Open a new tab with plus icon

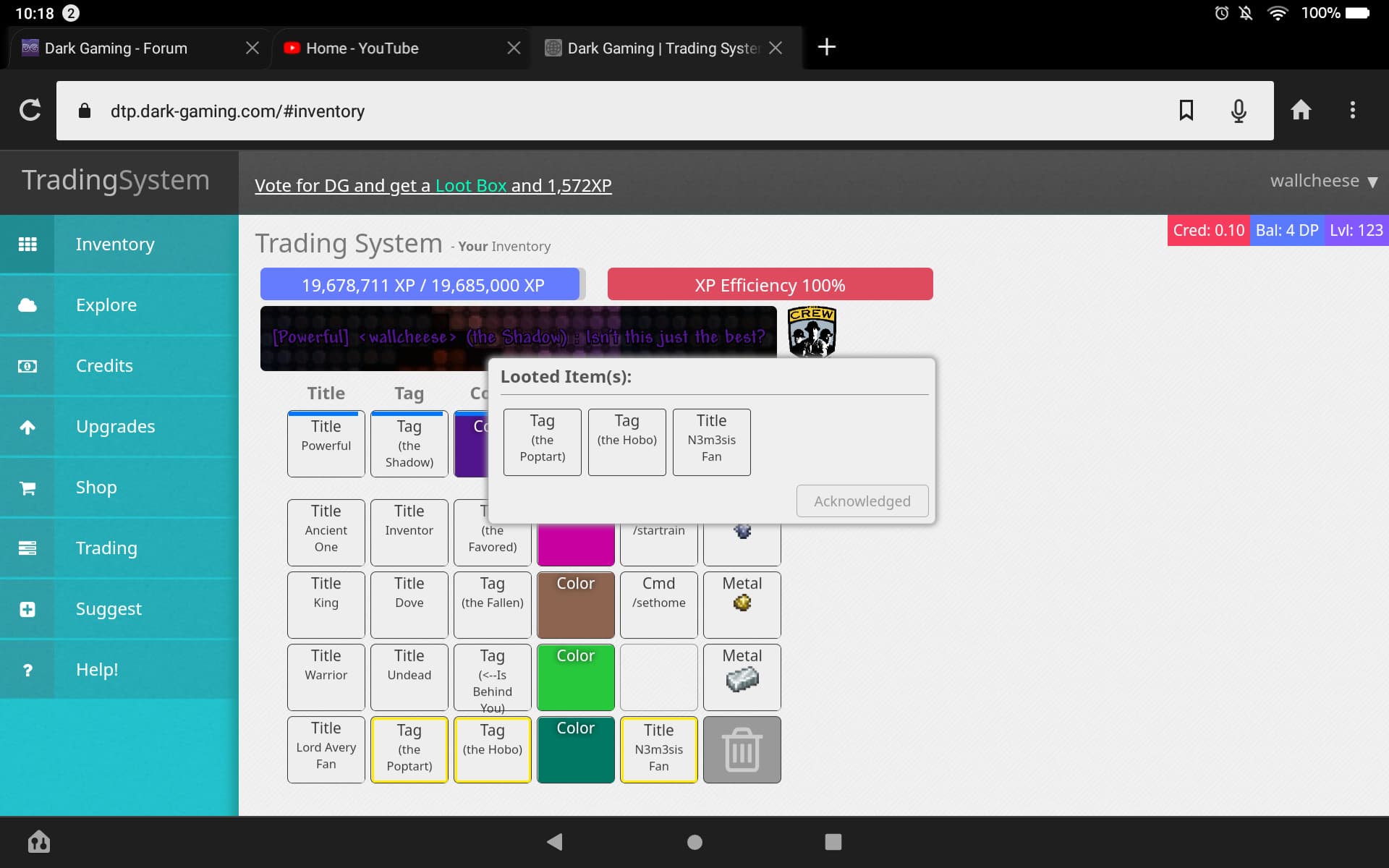point(826,47)
